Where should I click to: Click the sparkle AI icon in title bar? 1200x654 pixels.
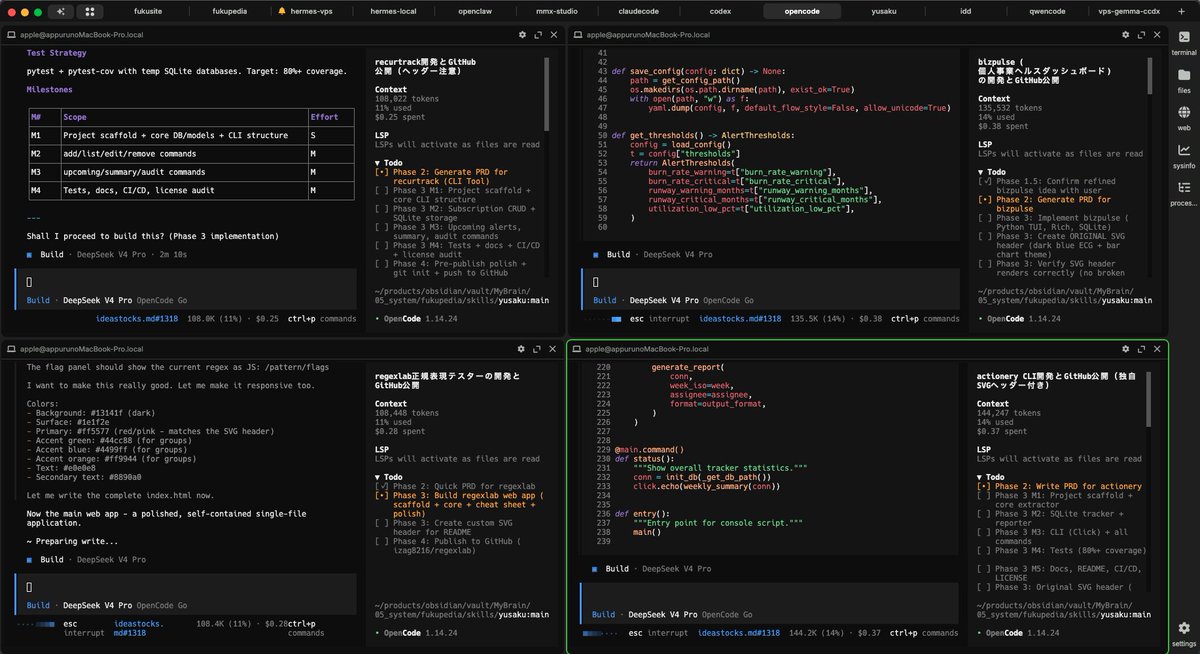62,12
